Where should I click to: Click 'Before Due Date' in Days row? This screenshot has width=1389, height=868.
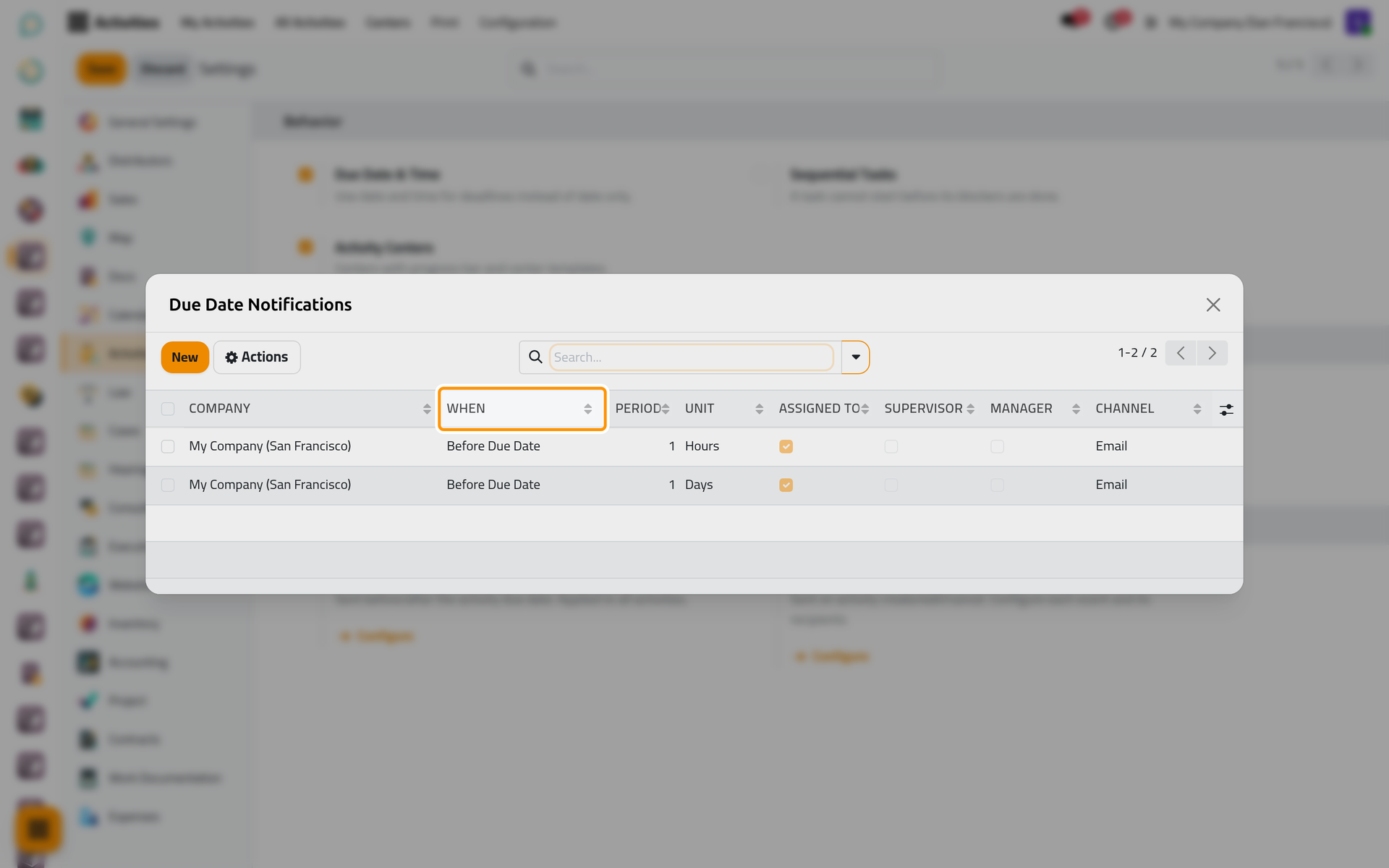point(493,485)
